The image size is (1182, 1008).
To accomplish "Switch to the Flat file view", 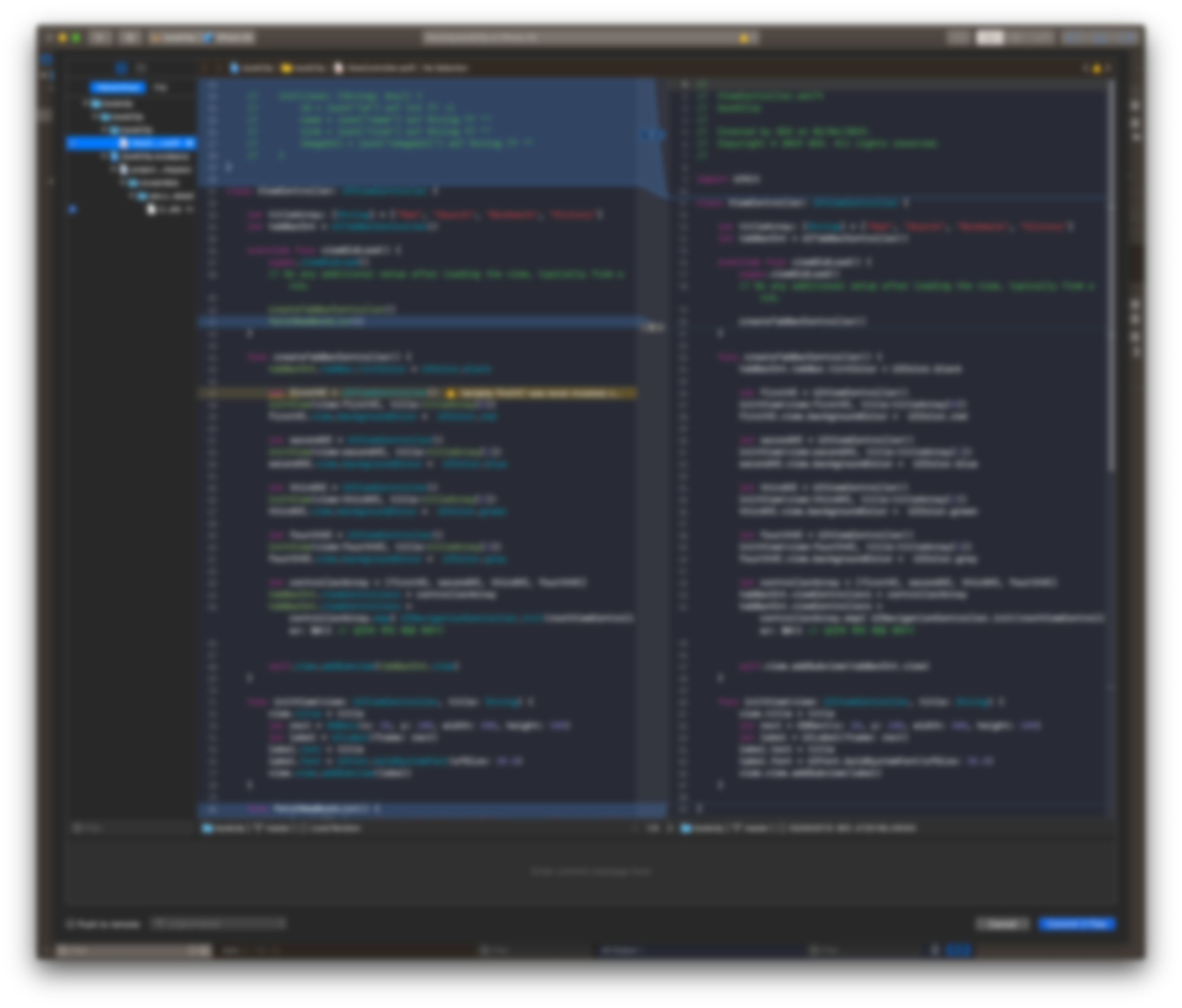I will (x=160, y=87).
